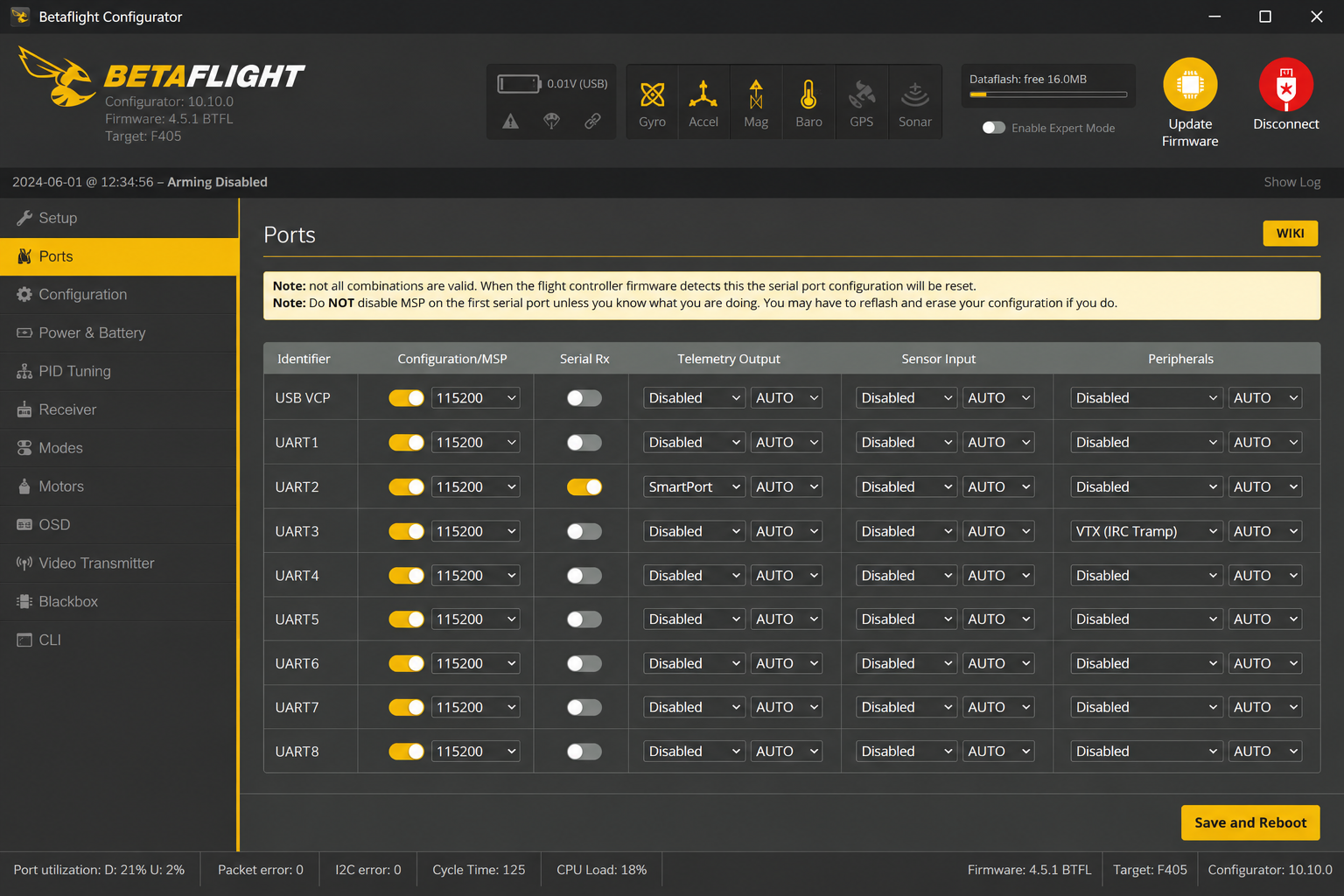Click the GPS sensor icon
The image size is (1344, 896).
click(x=862, y=94)
